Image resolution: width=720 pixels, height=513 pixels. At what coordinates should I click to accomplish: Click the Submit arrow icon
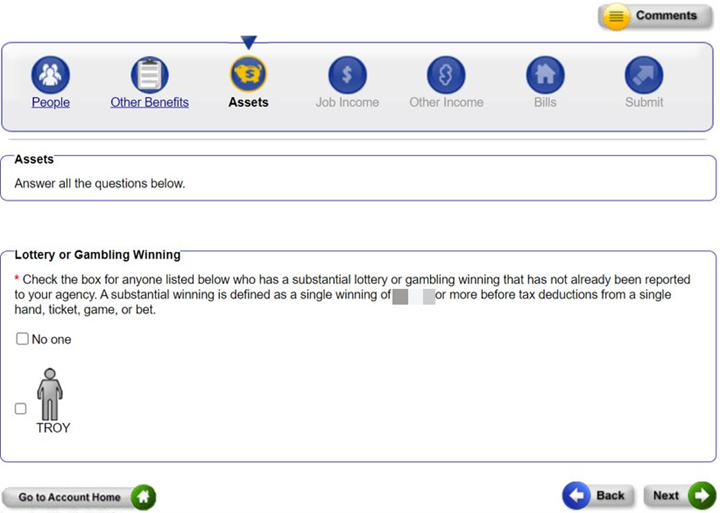644,74
